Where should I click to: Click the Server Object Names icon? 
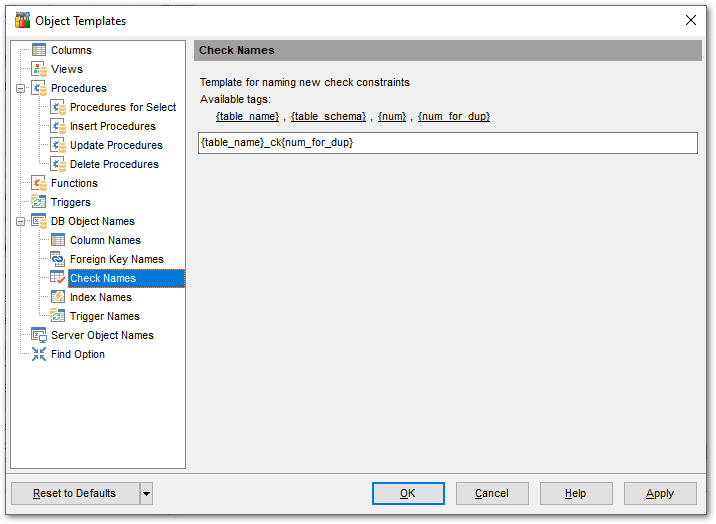pyautogui.click(x=39, y=335)
